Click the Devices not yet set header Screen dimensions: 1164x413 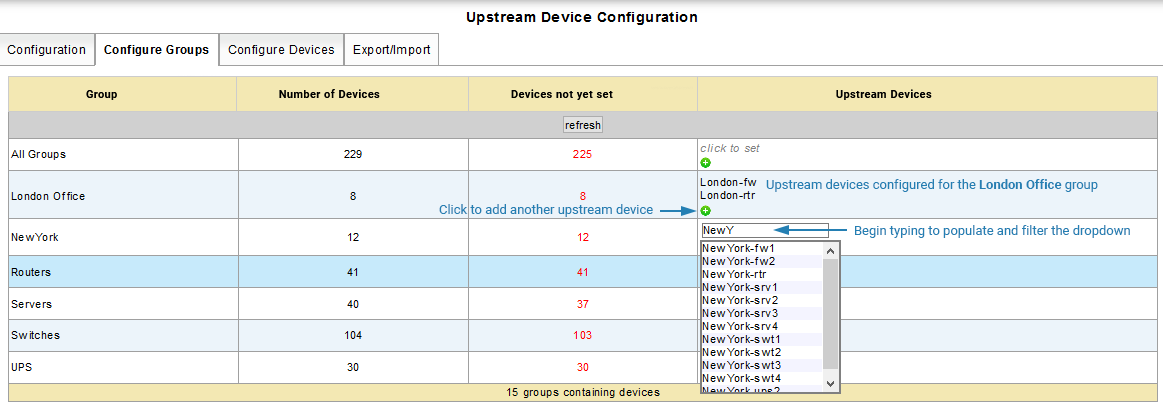561,95
